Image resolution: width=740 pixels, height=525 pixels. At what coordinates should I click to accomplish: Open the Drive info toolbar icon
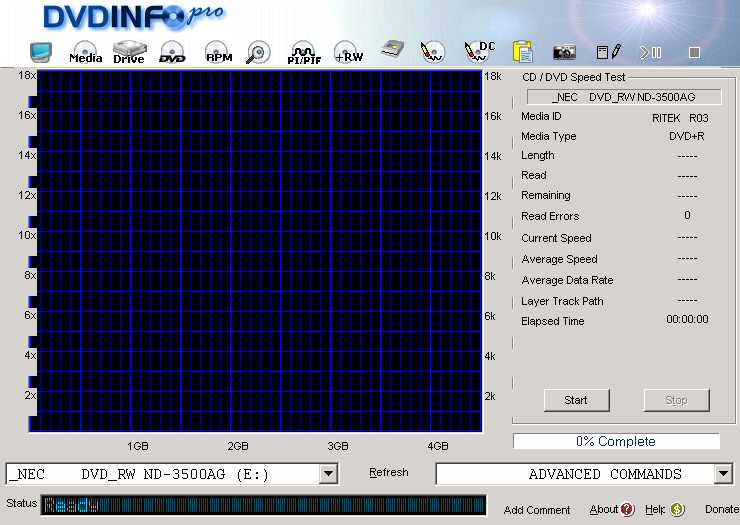pyautogui.click(x=129, y=53)
